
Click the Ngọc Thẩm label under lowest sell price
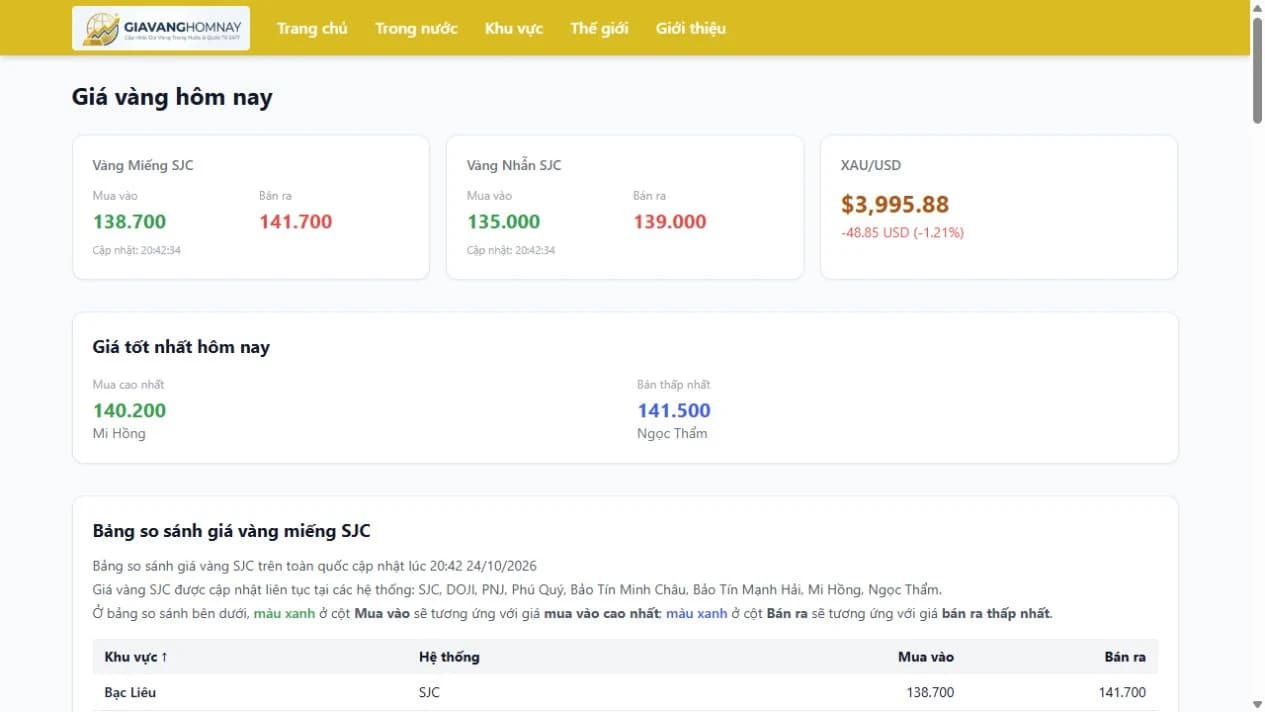[672, 433]
